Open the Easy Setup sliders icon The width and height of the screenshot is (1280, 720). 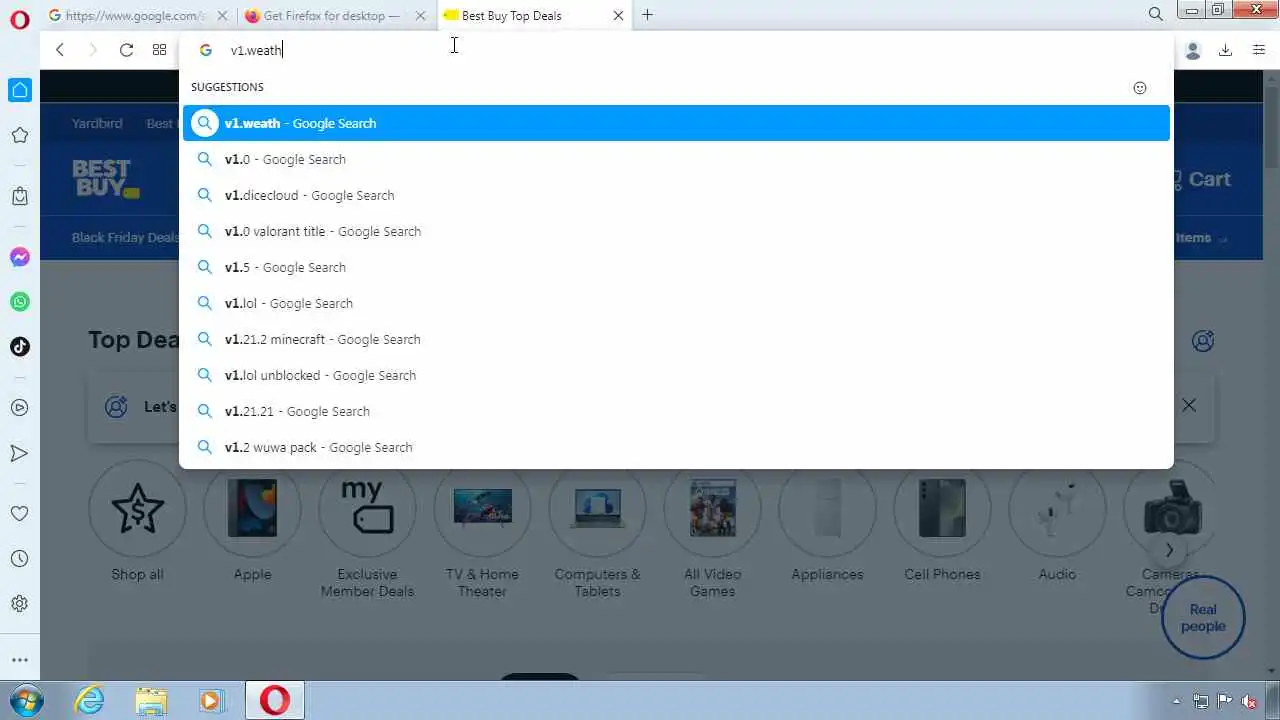point(1259,50)
